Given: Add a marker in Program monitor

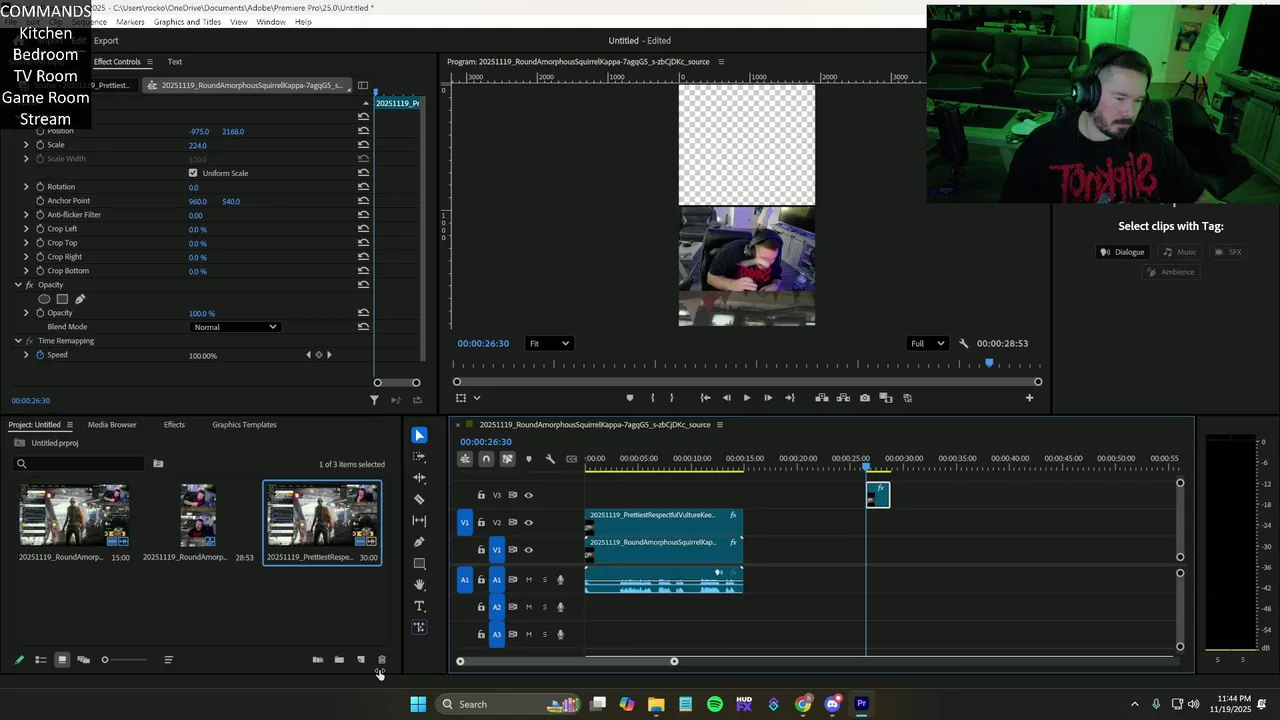Looking at the screenshot, I should 629,398.
